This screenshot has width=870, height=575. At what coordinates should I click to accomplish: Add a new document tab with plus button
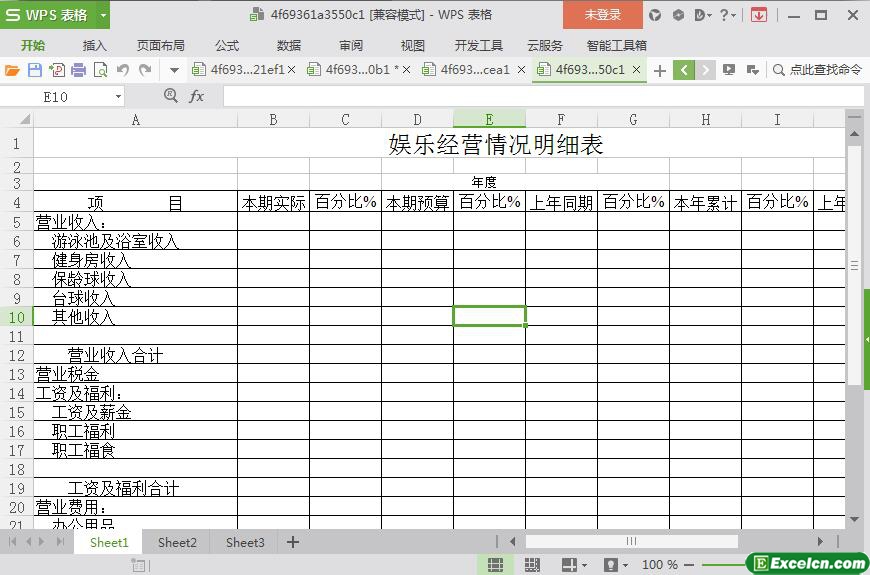click(660, 70)
